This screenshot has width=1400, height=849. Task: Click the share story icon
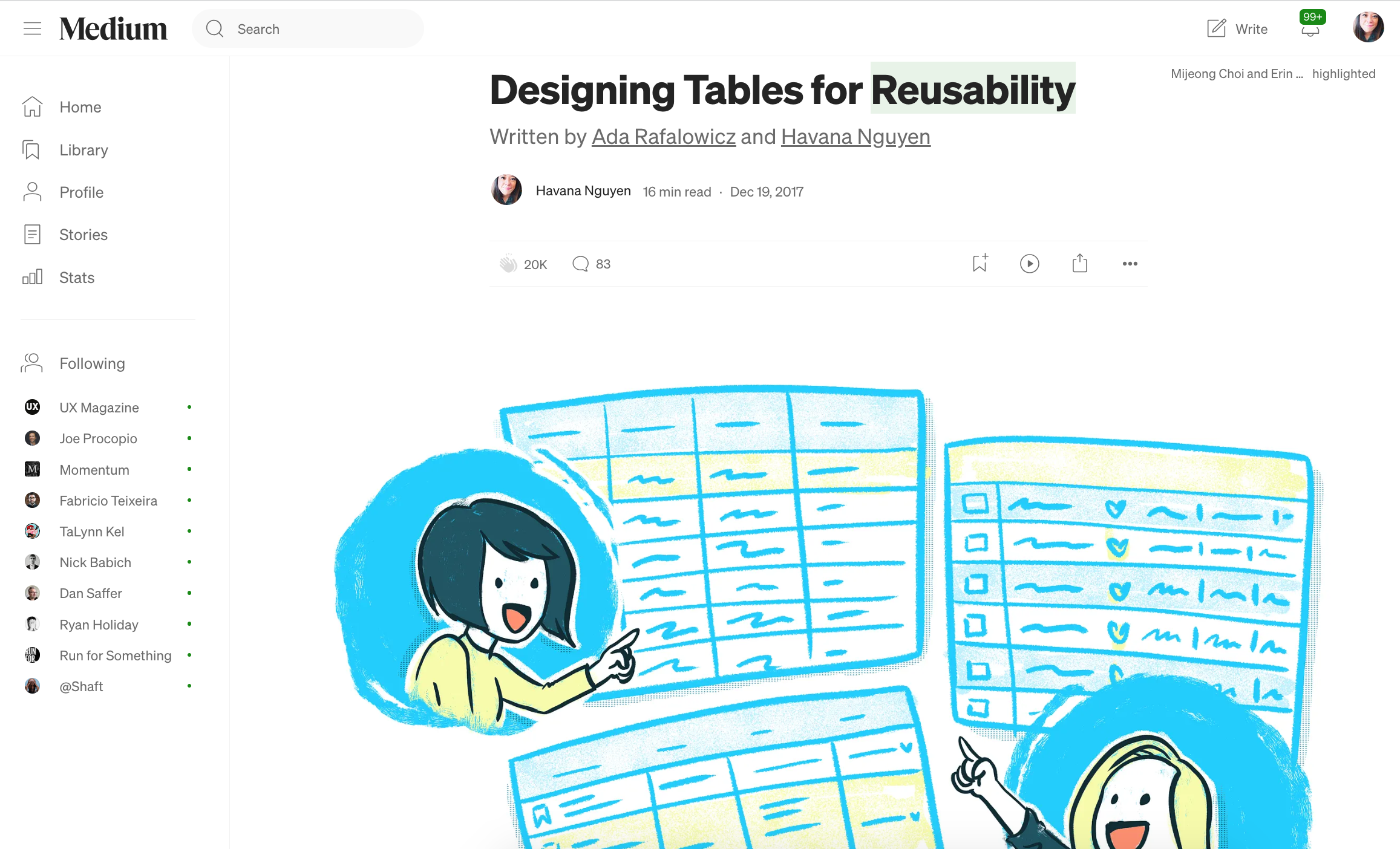(x=1079, y=263)
